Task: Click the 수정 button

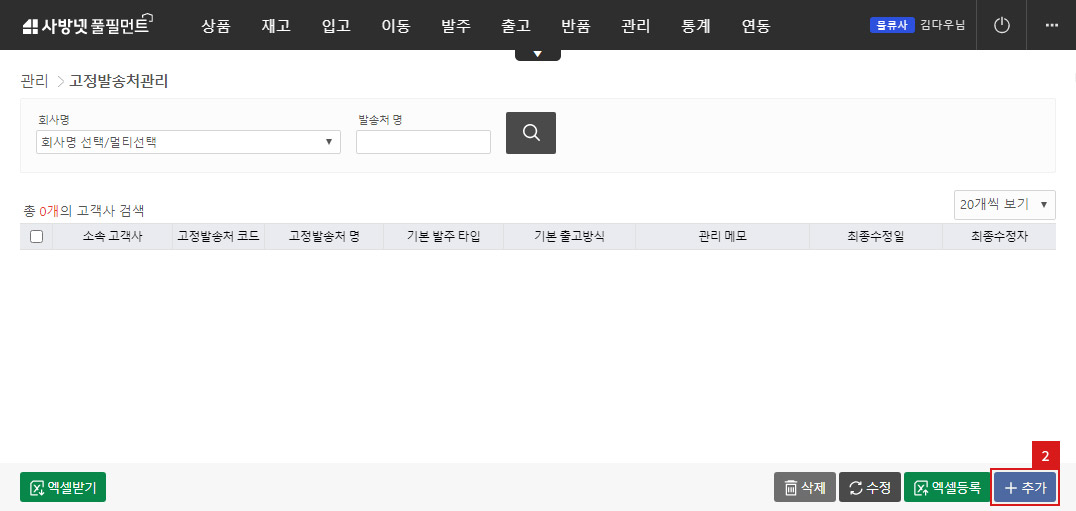Action: [869, 487]
